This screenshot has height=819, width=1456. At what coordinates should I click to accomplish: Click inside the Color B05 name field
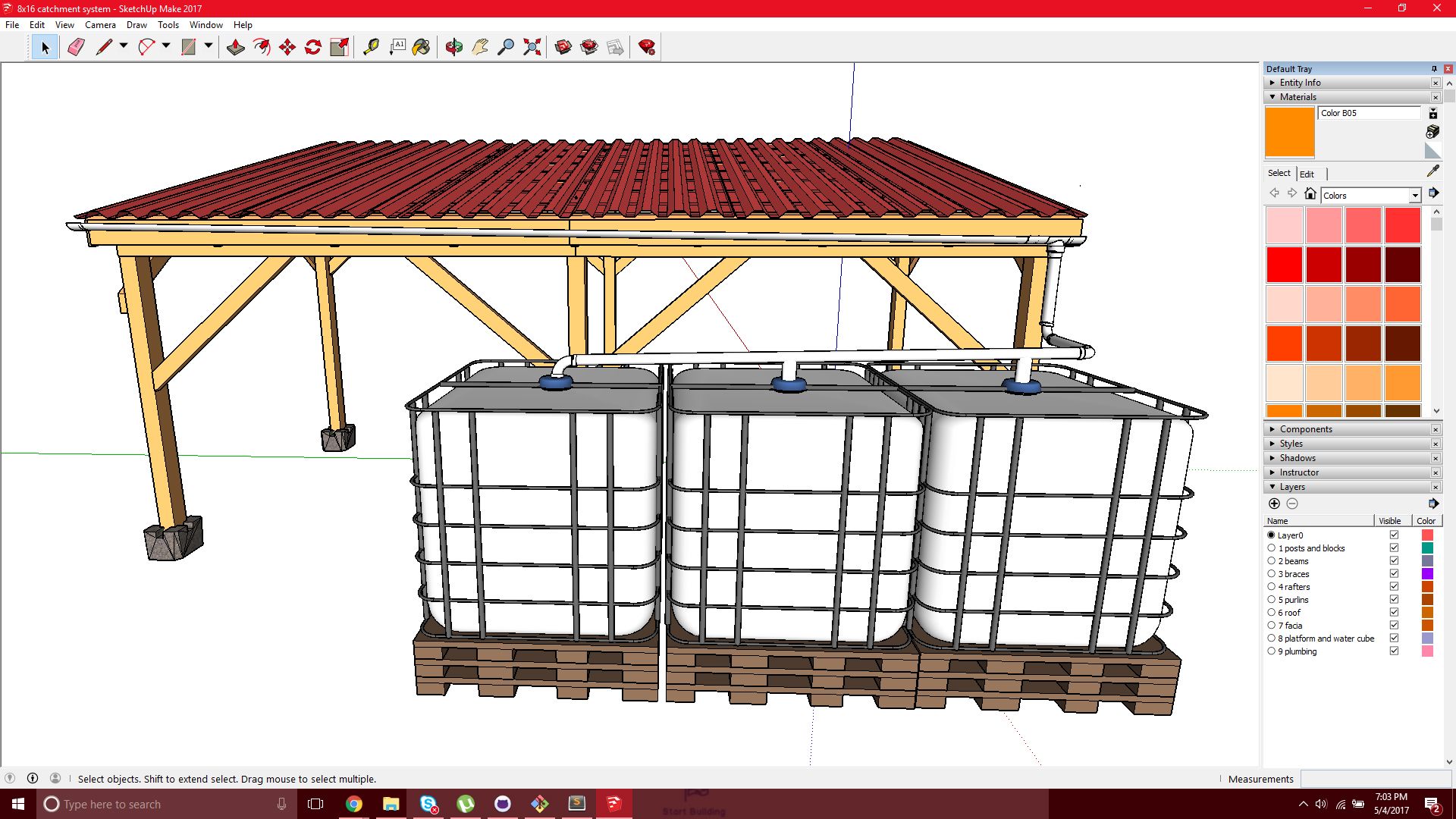(1365, 113)
